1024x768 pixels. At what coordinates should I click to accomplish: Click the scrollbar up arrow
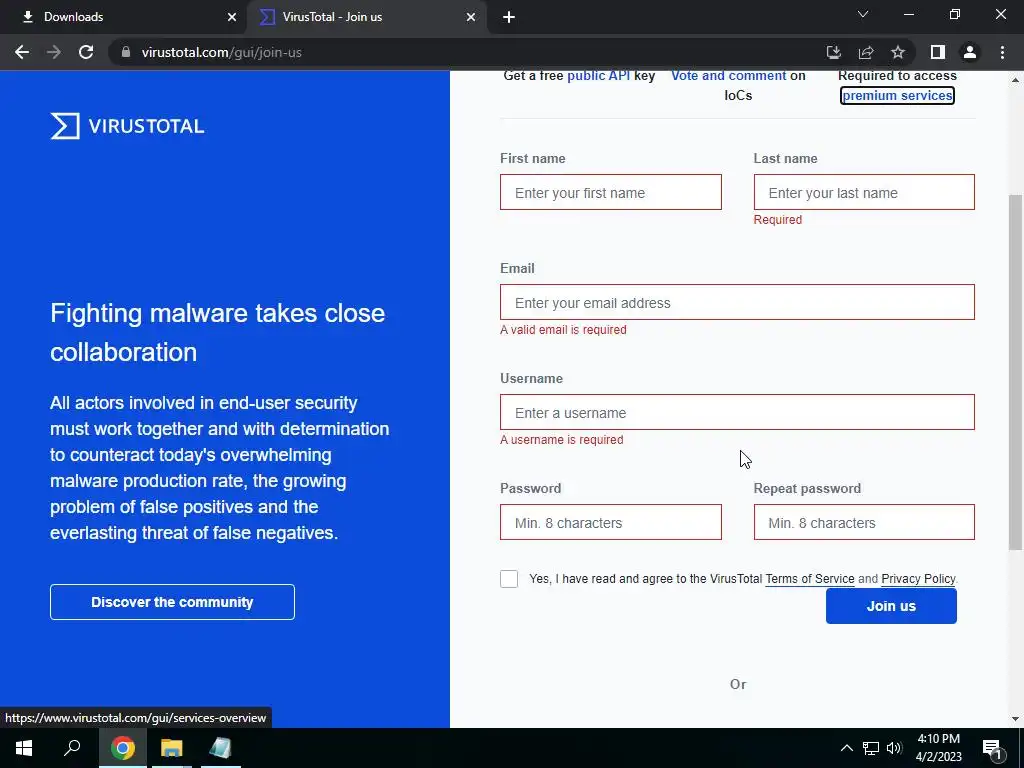1016,80
